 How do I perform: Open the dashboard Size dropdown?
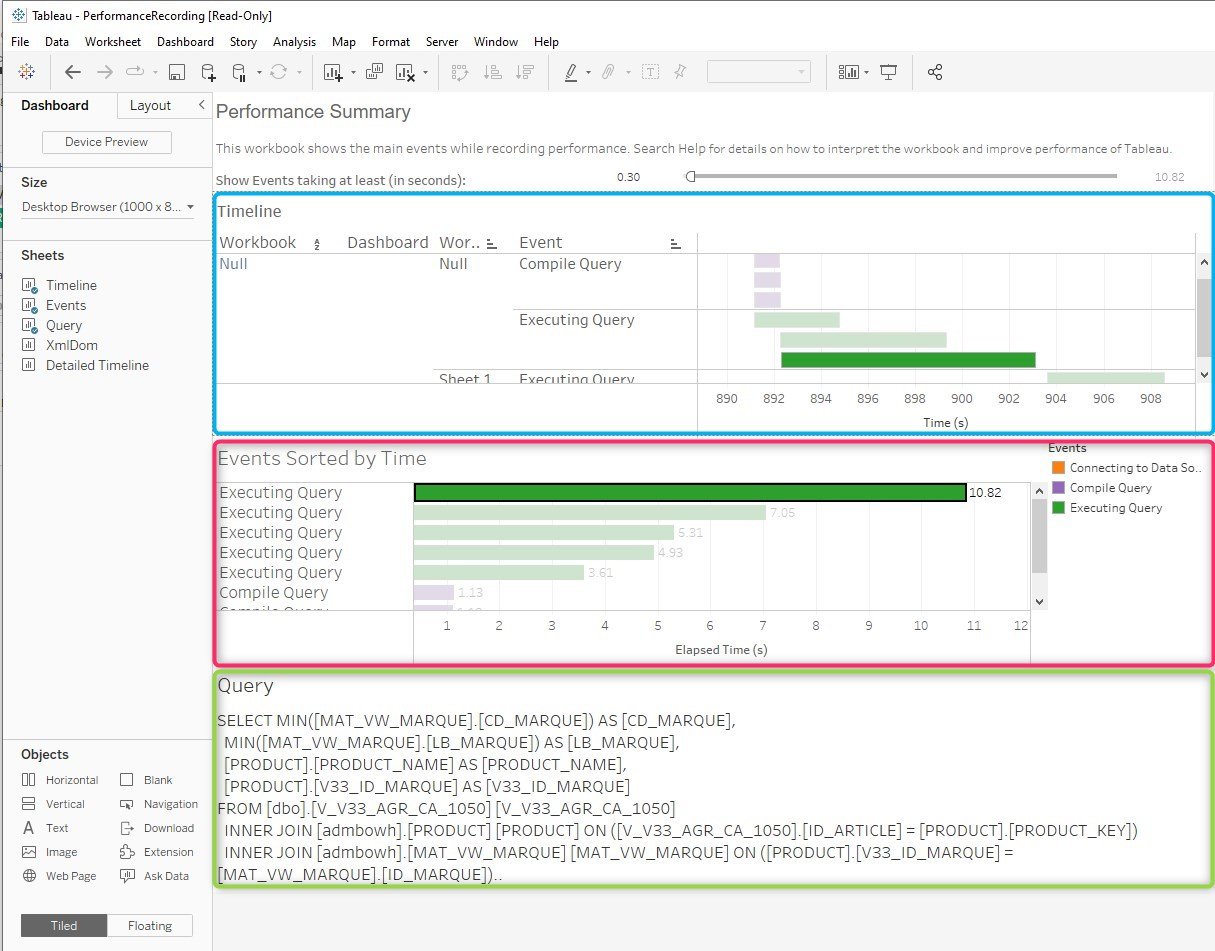[x=108, y=207]
